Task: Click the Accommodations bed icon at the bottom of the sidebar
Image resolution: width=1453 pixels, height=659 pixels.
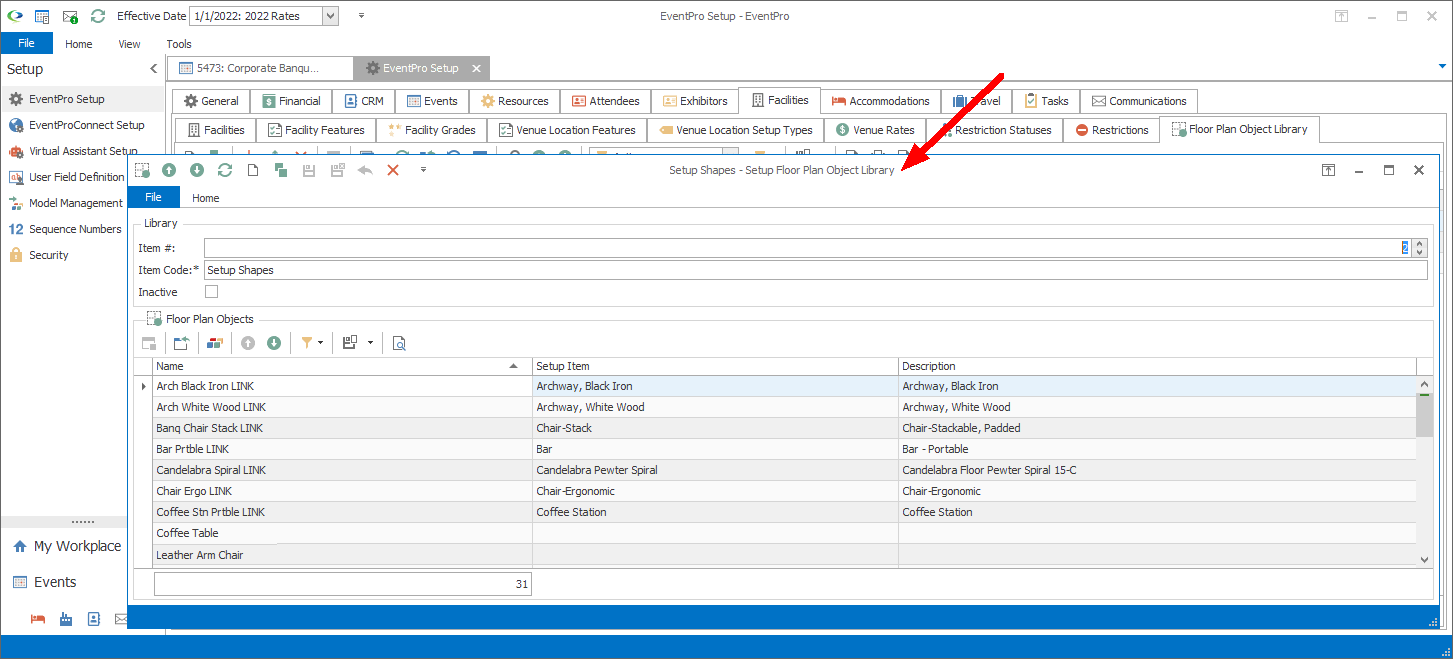Action: pos(38,619)
